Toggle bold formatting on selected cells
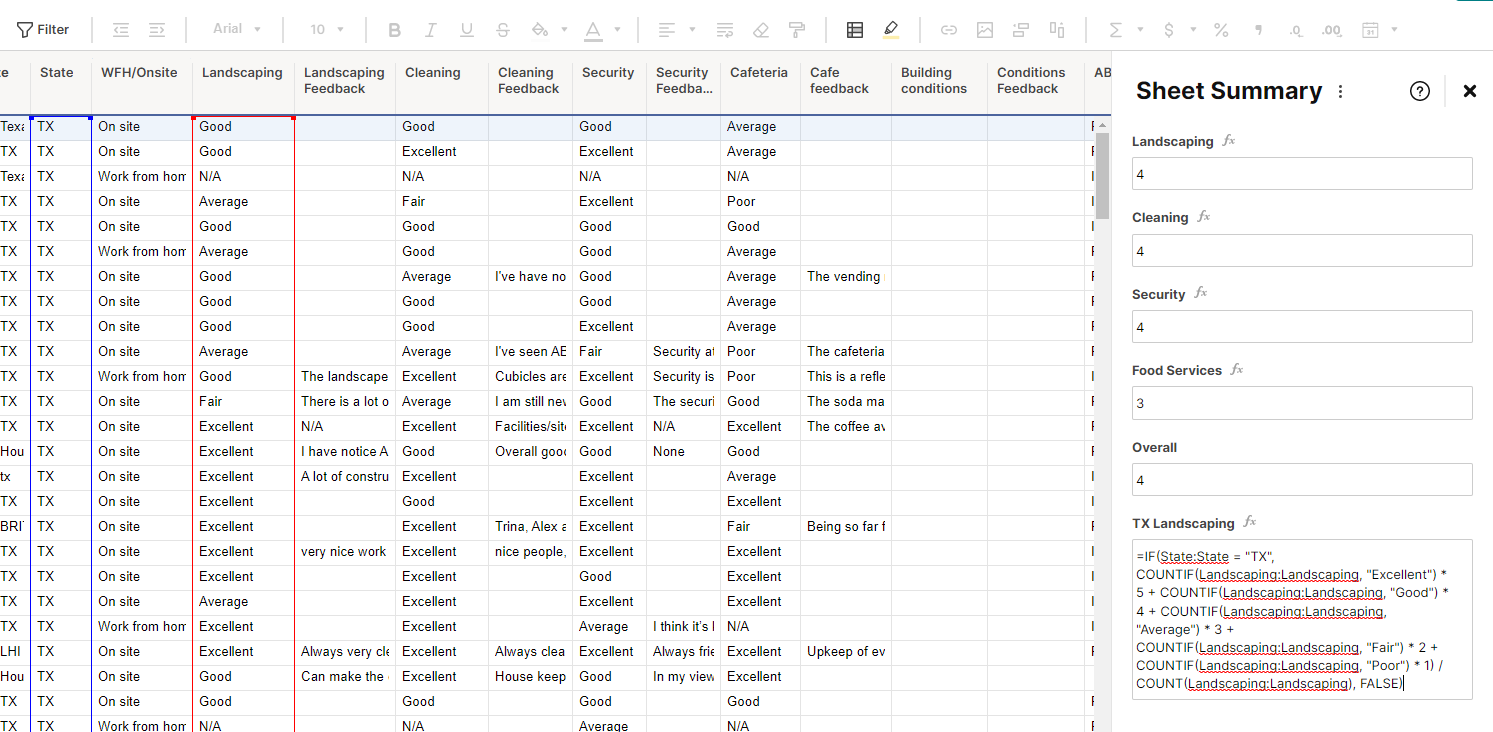The height and width of the screenshot is (732, 1493). pos(394,29)
